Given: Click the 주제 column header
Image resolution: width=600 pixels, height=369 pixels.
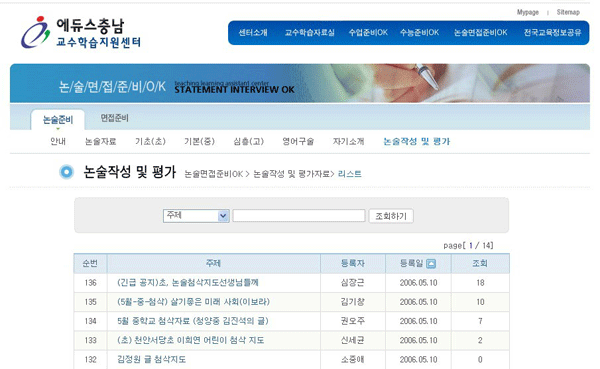Looking at the screenshot, I should (x=214, y=263).
